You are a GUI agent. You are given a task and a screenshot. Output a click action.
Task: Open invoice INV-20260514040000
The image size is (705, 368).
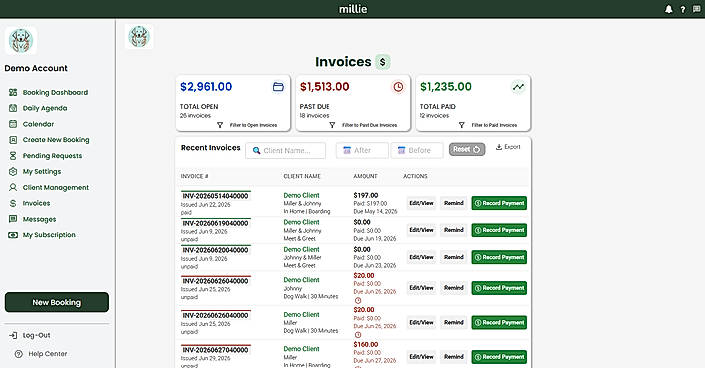(215, 196)
